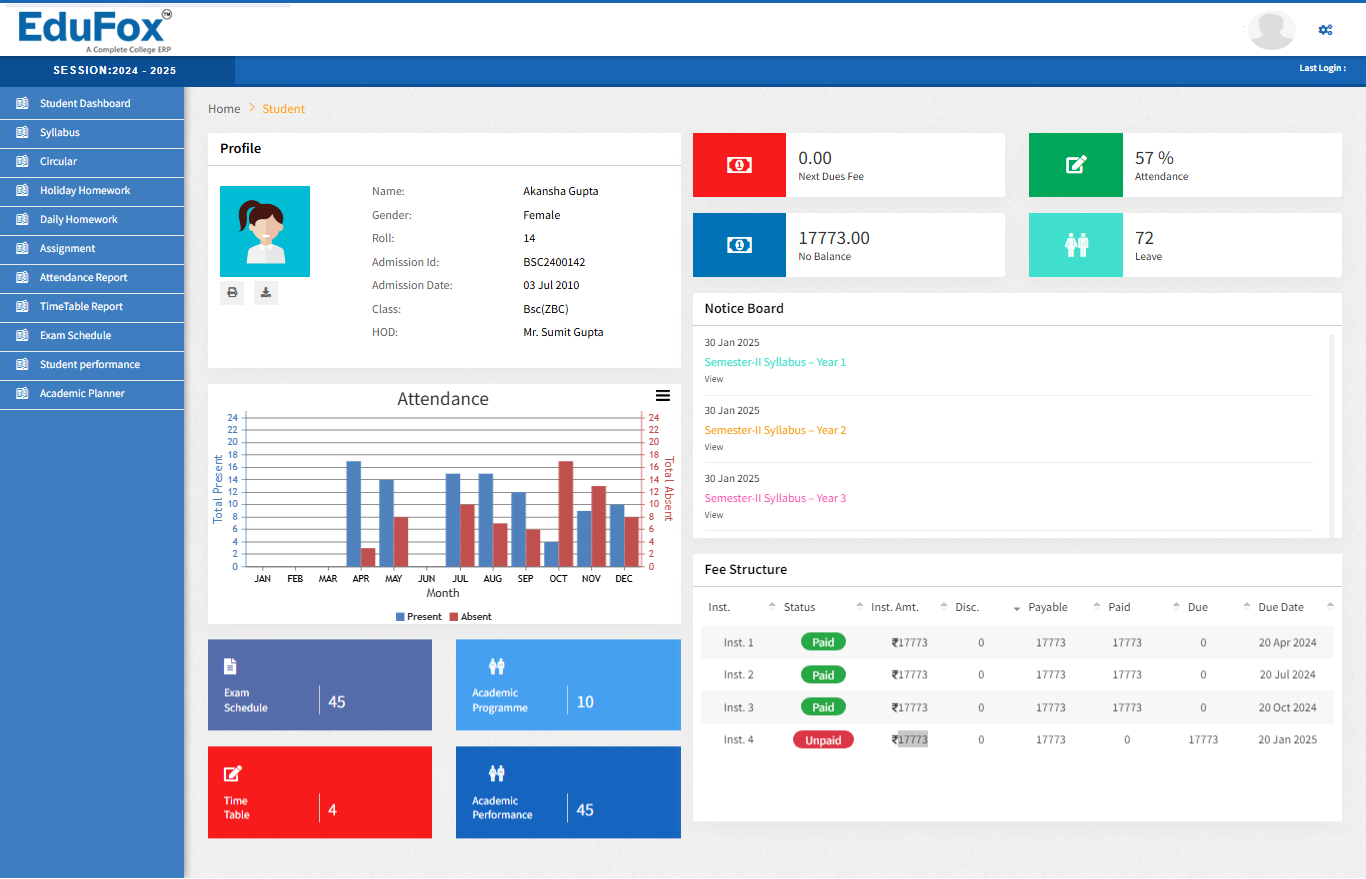Viewport: 1366px width, 879px height.
Task: Click View under the Year 1 syllabus notice
Action: tap(713, 379)
